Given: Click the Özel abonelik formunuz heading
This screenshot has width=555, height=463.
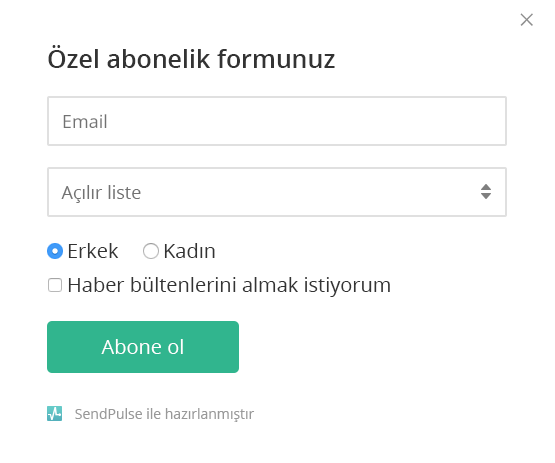Looking at the screenshot, I should click(191, 58).
